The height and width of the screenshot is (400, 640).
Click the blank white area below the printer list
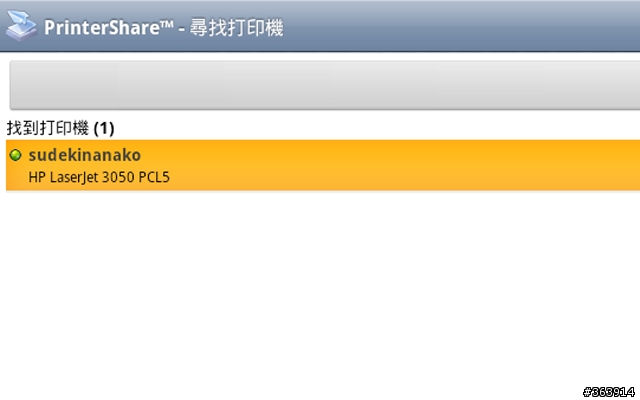click(320, 286)
